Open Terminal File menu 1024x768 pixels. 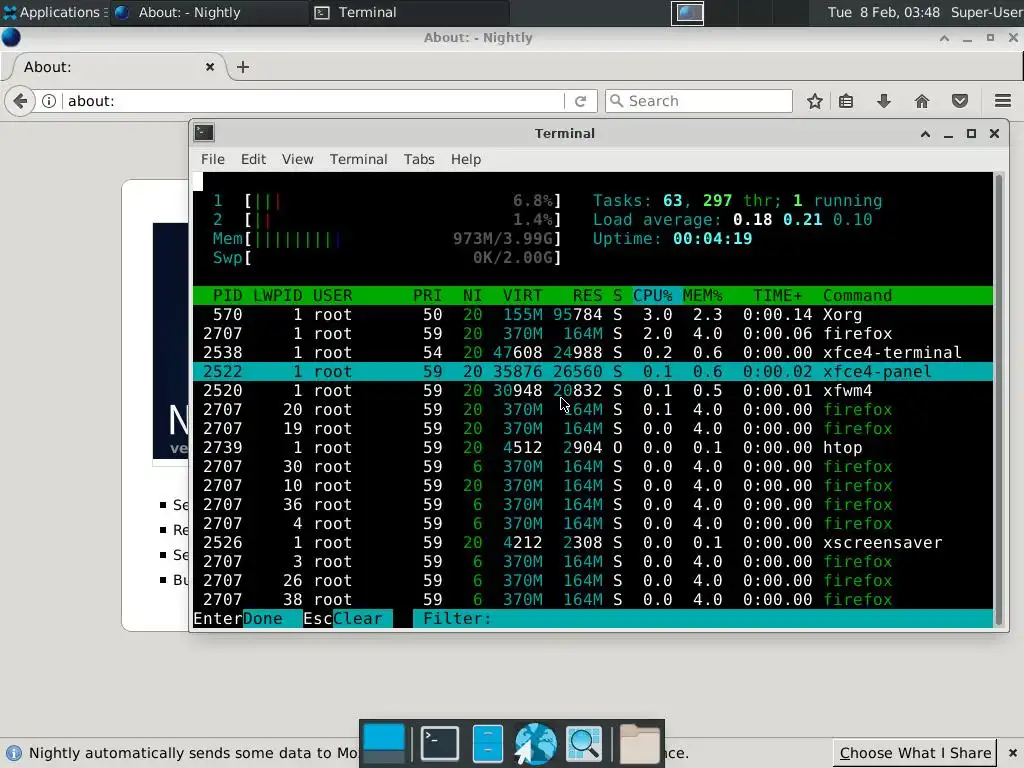coord(213,159)
